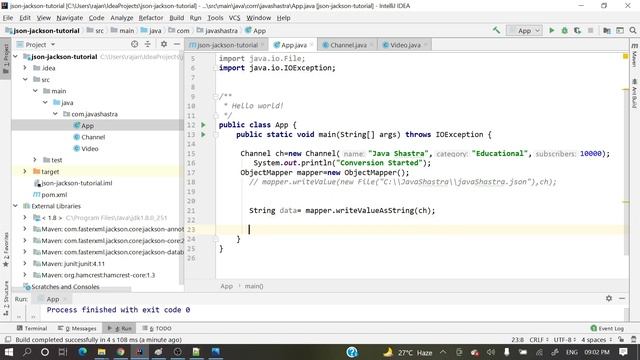Click the Windows taskbar search icon

pyautogui.click(x=27, y=352)
